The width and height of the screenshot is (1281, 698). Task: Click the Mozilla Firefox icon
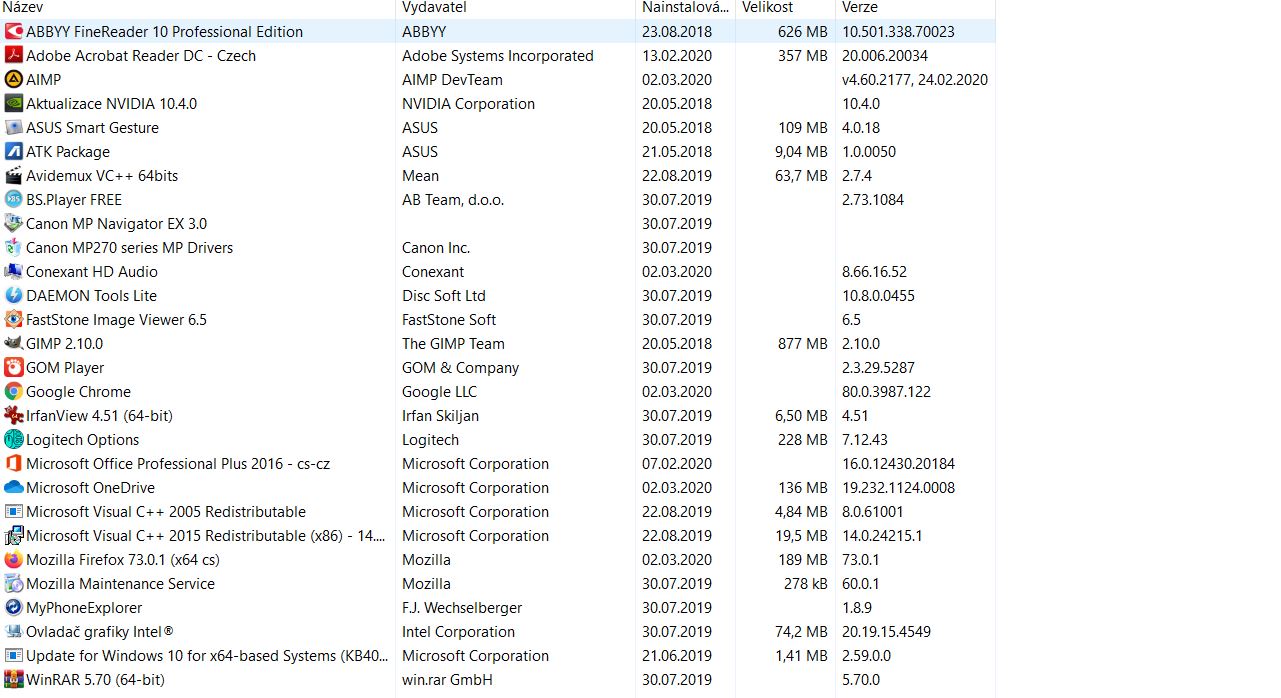pyautogui.click(x=14, y=560)
